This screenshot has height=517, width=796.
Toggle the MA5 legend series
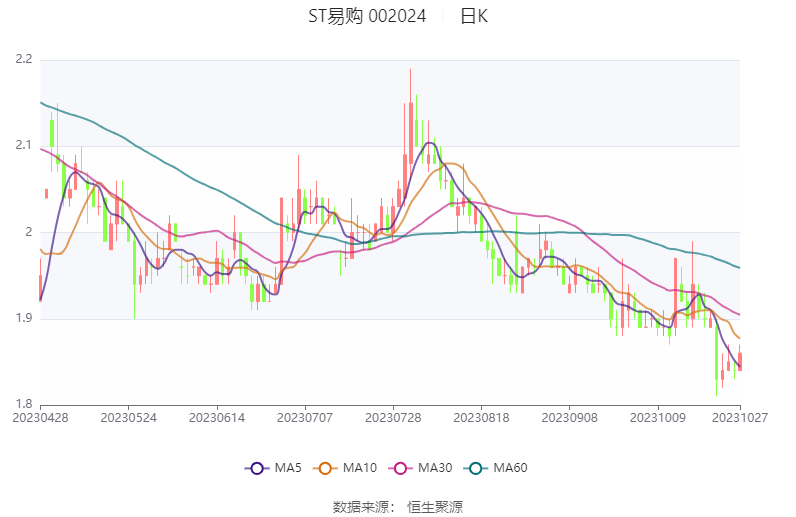pos(273,468)
